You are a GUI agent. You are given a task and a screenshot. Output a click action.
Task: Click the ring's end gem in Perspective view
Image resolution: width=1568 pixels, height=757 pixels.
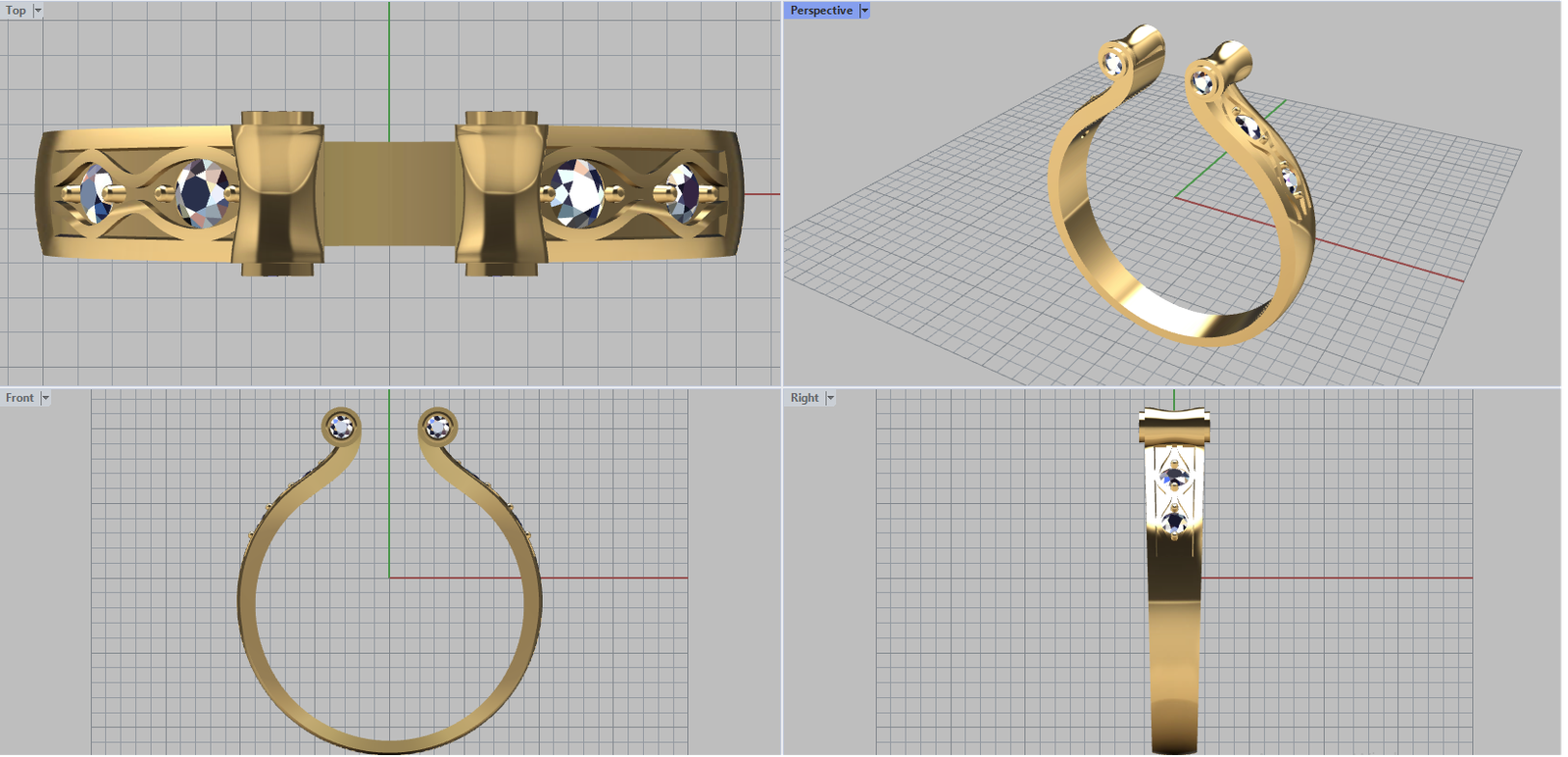pos(1114,64)
